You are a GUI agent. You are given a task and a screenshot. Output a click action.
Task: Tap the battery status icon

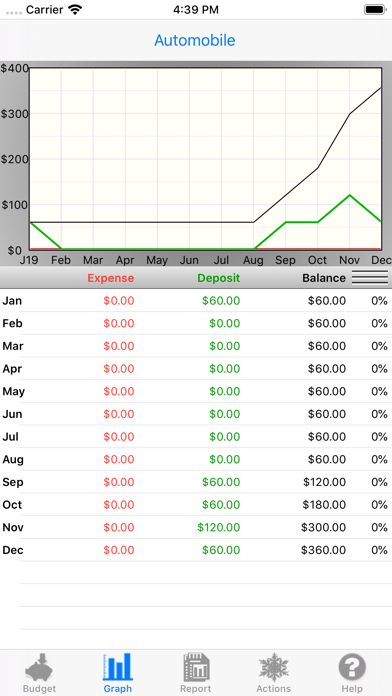point(375,9)
